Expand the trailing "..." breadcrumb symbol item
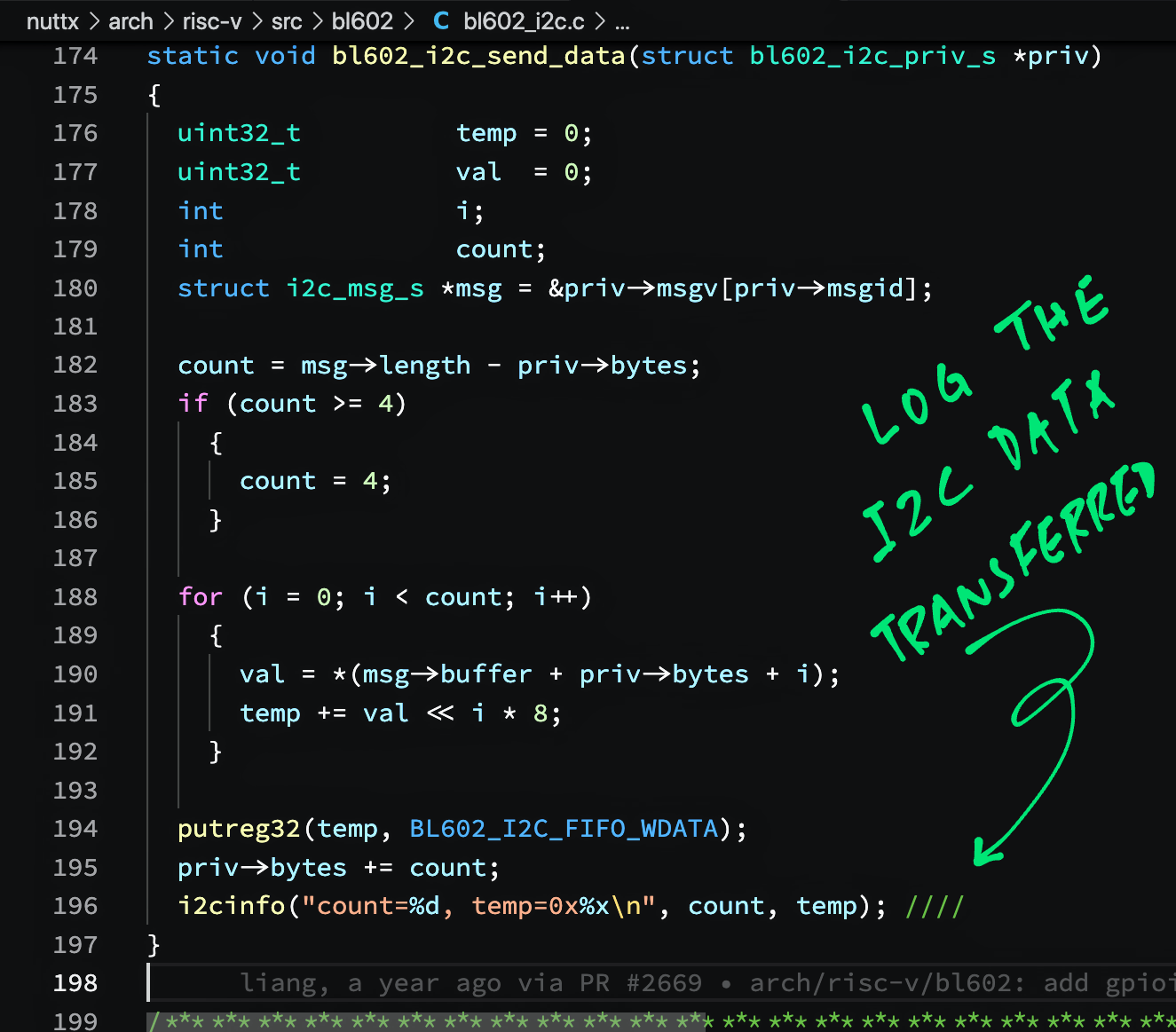The height and width of the screenshot is (1032, 1176). tap(622, 20)
